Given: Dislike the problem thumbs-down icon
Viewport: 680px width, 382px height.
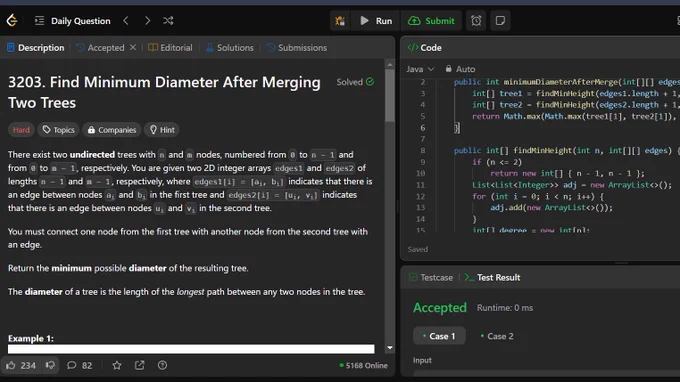Looking at the screenshot, I should pos(50,365).
